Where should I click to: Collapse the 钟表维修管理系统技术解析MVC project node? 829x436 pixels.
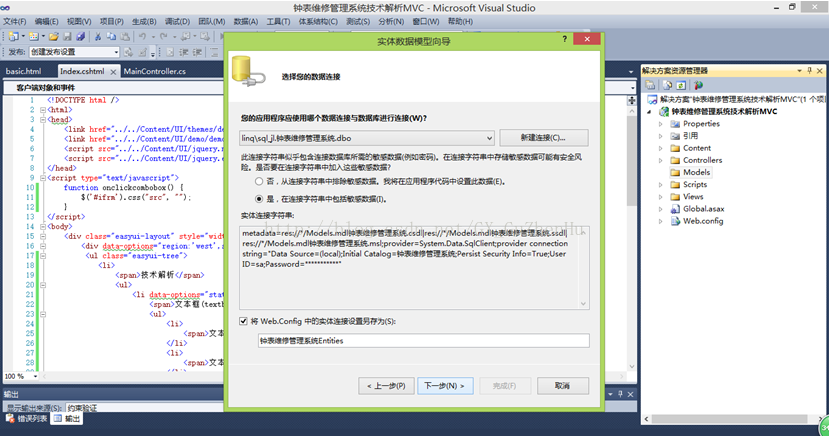pos(650,112)
